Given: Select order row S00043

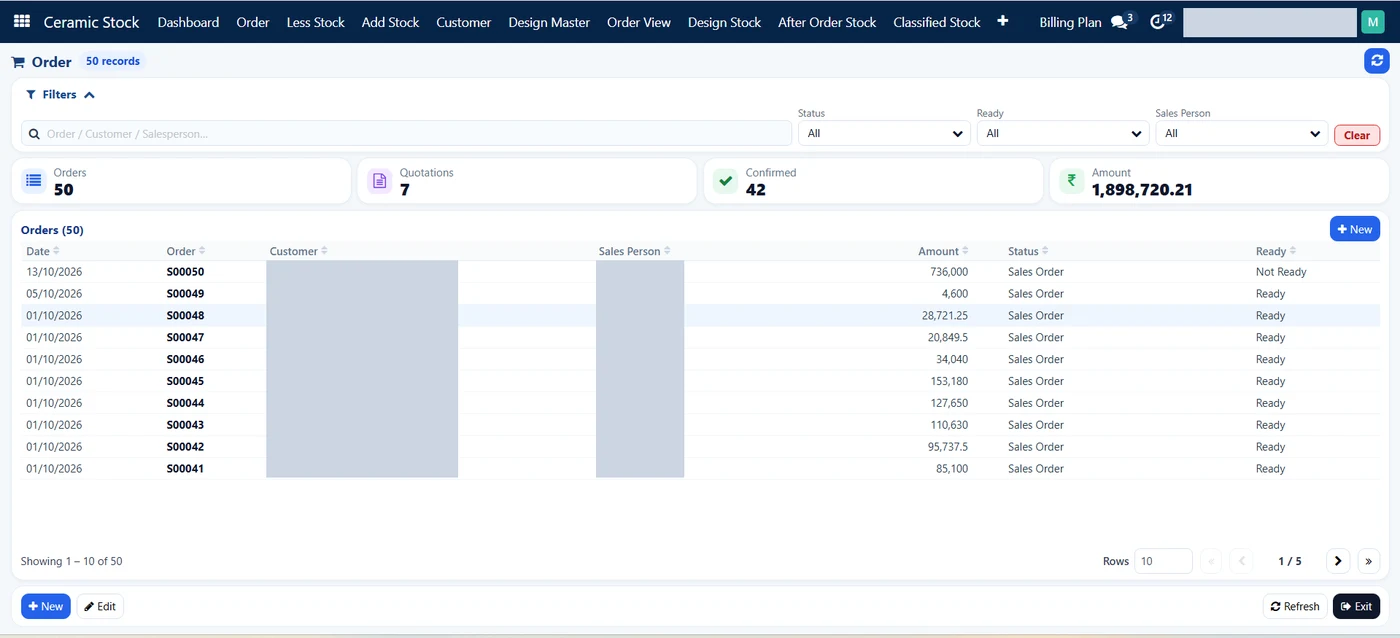Looking at the screenshot, I should [700, 425].
